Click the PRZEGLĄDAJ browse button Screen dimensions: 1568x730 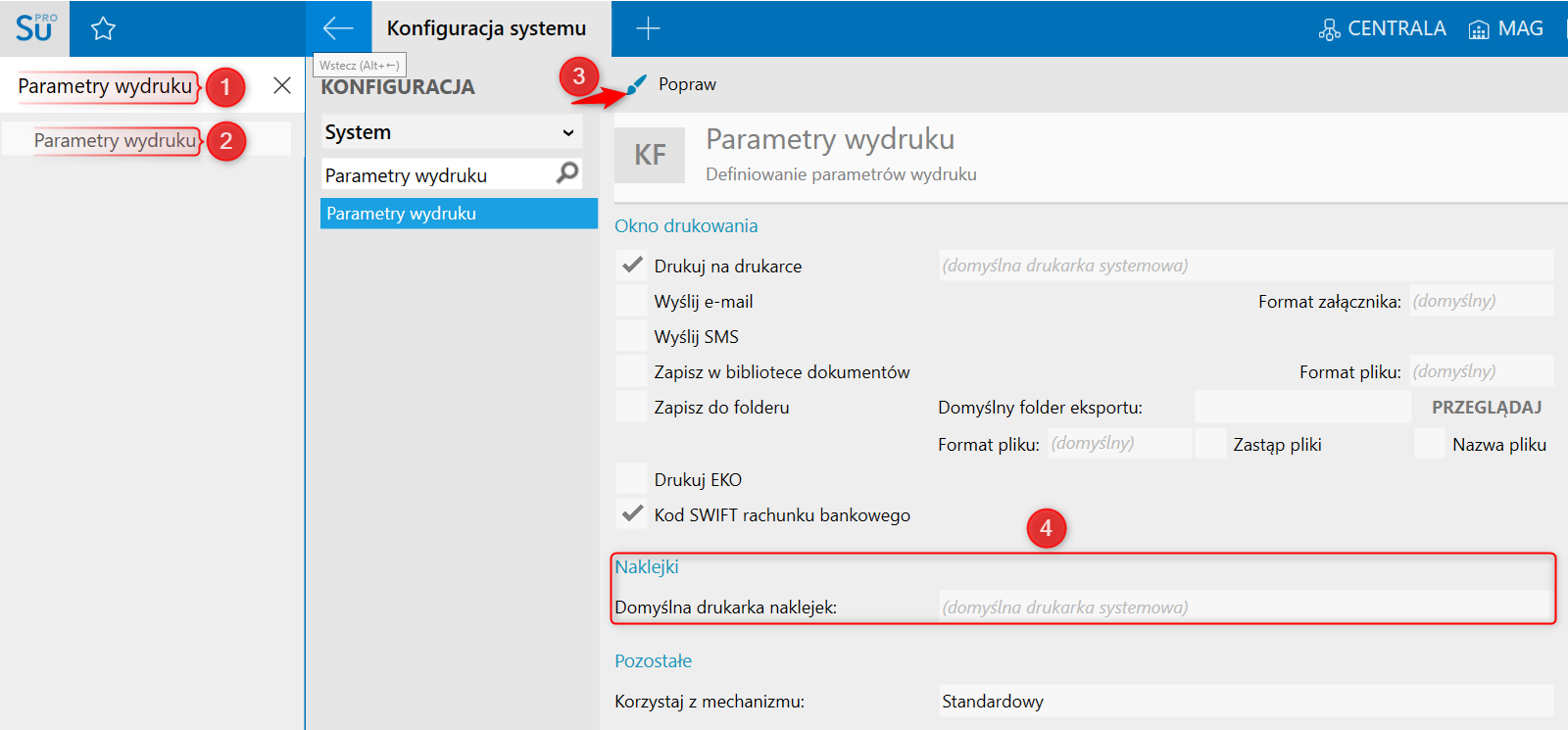point(1486,407)
